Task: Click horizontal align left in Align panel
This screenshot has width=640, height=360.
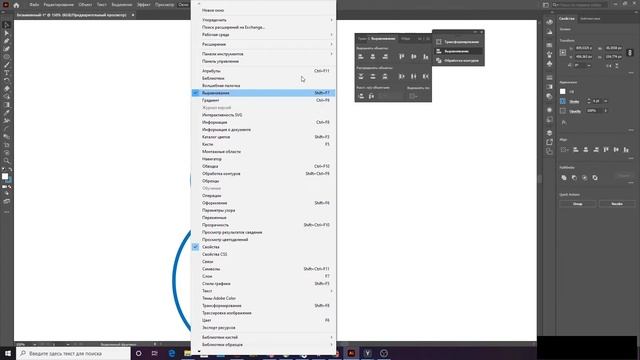Action: (x=361, y=57)
